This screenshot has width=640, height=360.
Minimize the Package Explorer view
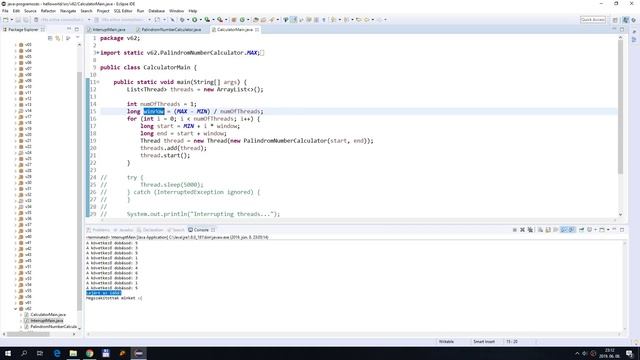69,29
